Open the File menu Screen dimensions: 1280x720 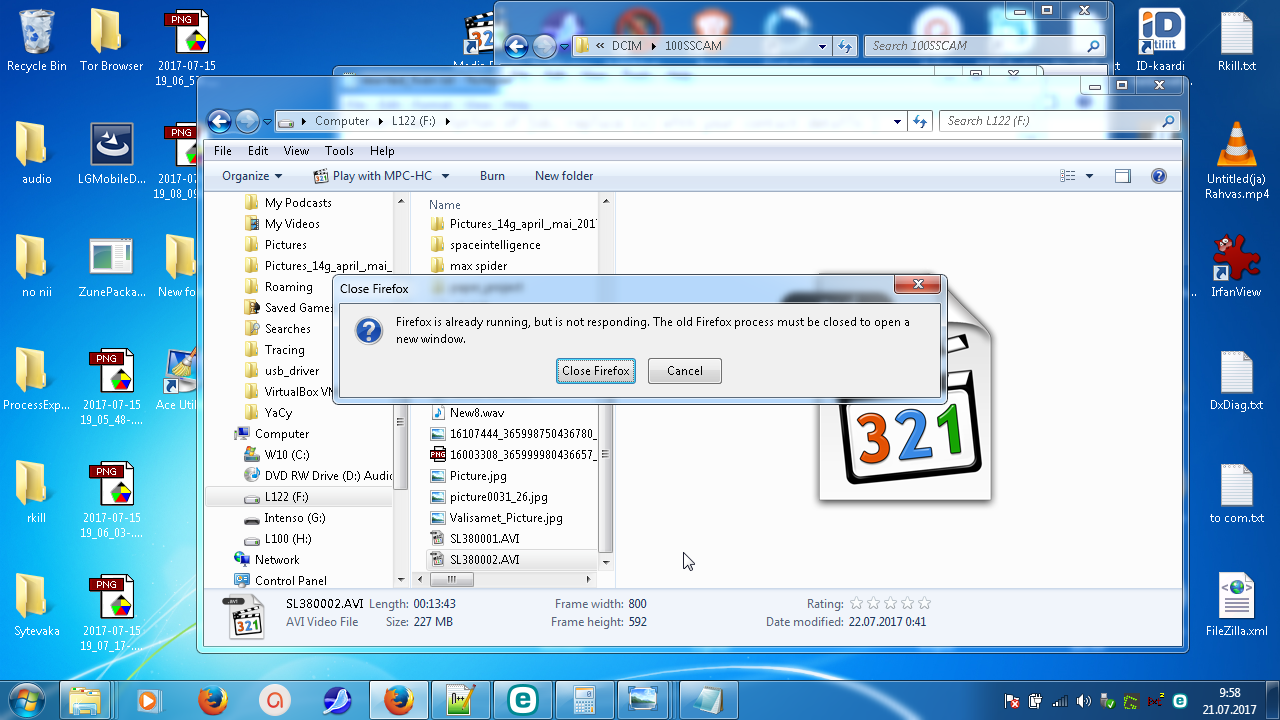(223, 151)
